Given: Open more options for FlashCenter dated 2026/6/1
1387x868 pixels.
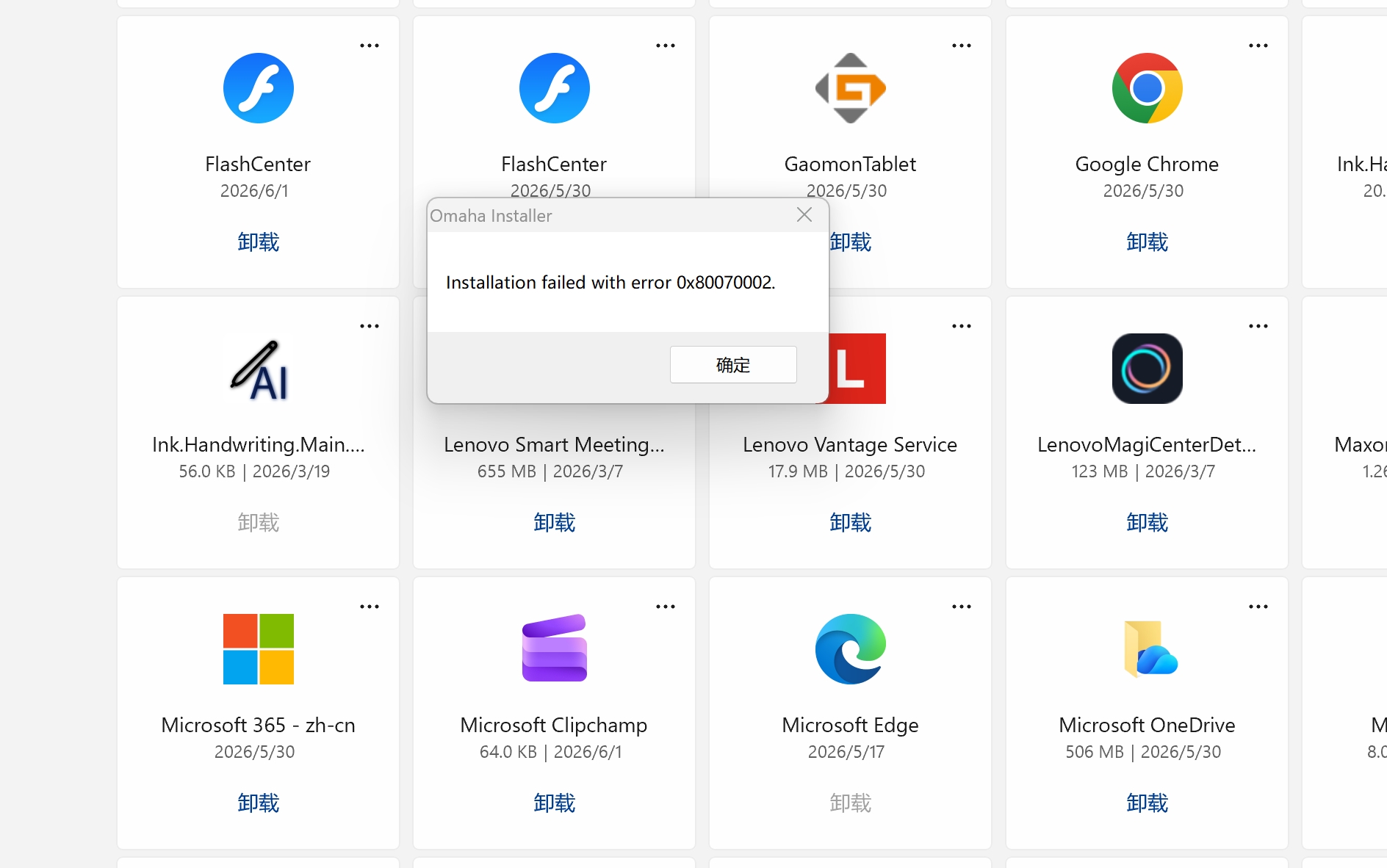Looking at the screenshot, I should [x=370, y=46].
